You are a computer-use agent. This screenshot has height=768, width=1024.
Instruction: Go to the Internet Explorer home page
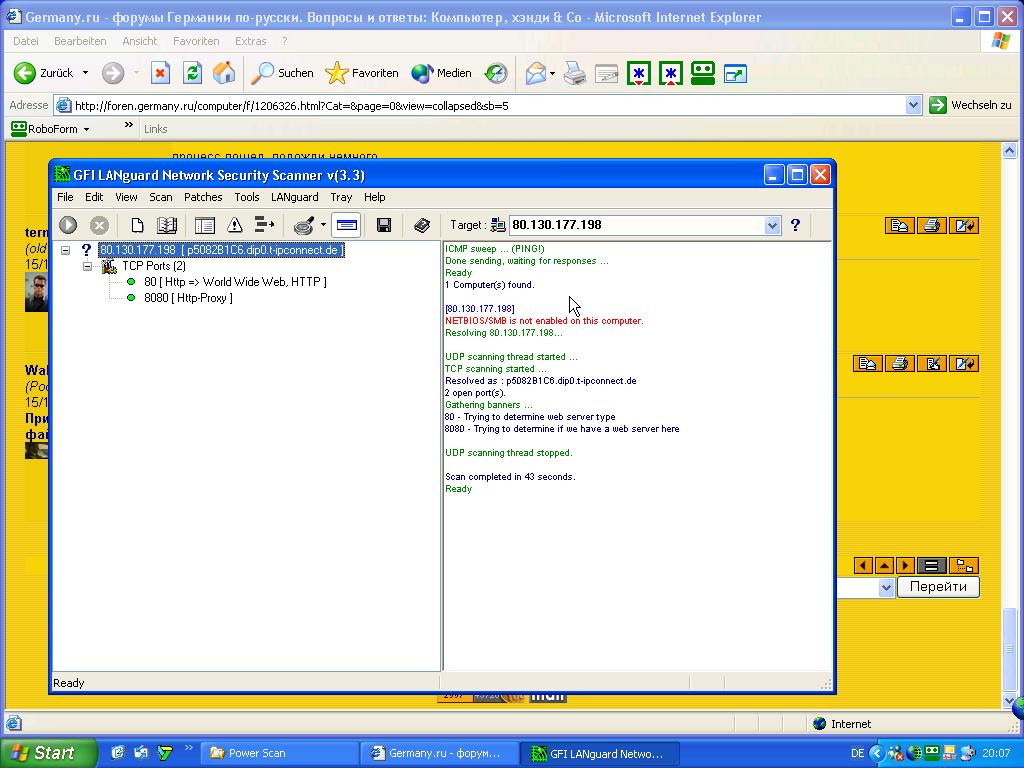pyautogui.click(x=223, y=73)
